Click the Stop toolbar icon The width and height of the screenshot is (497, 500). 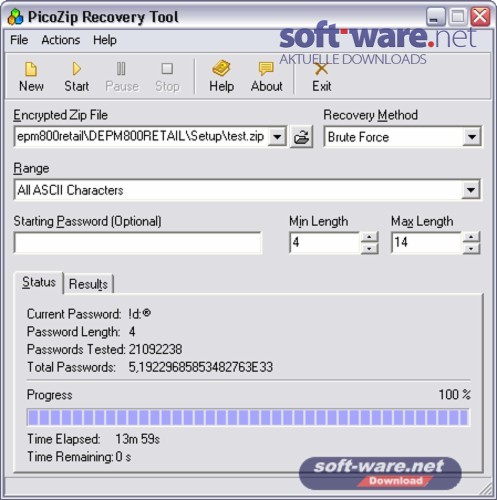167,69
